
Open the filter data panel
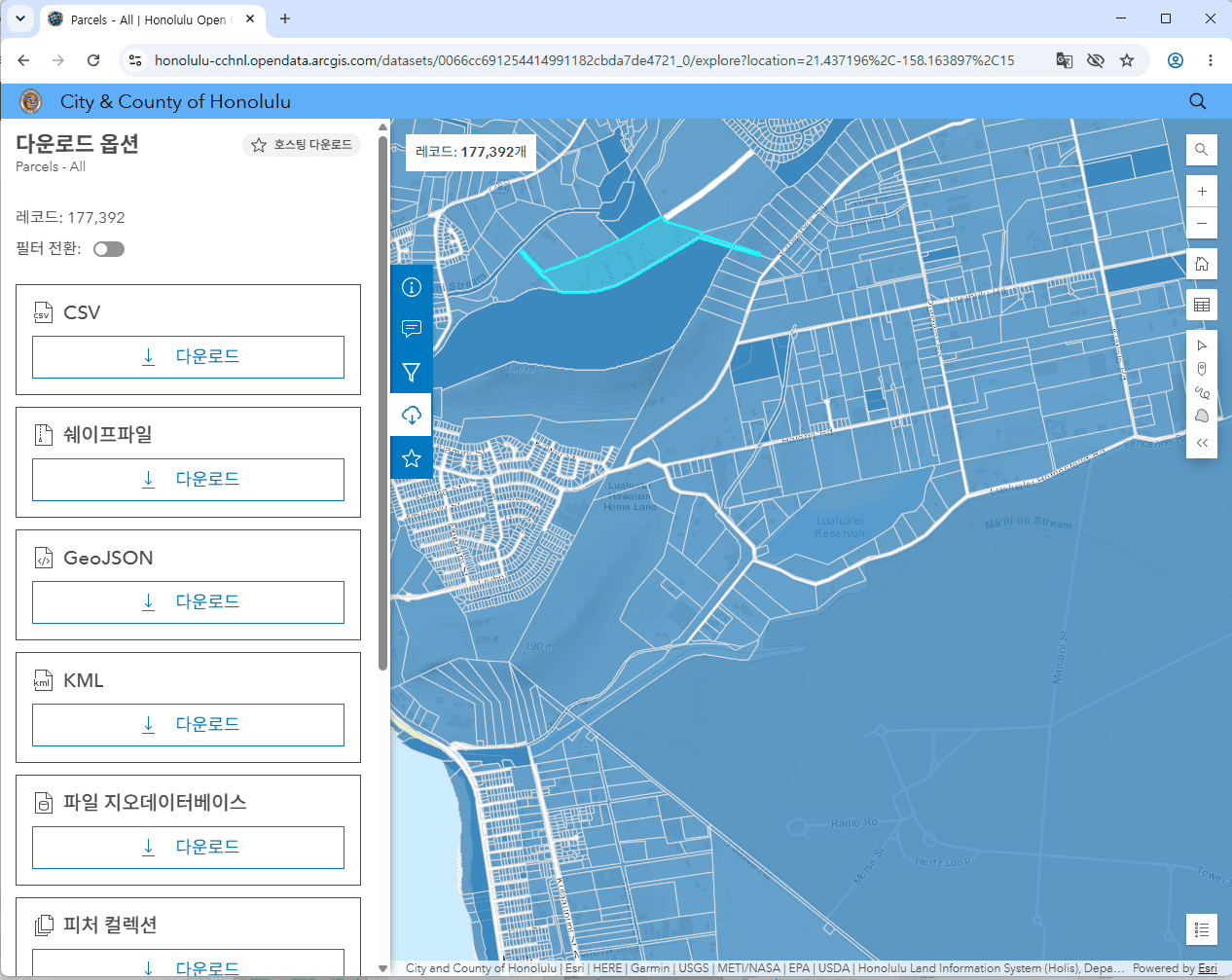[412, 372]
